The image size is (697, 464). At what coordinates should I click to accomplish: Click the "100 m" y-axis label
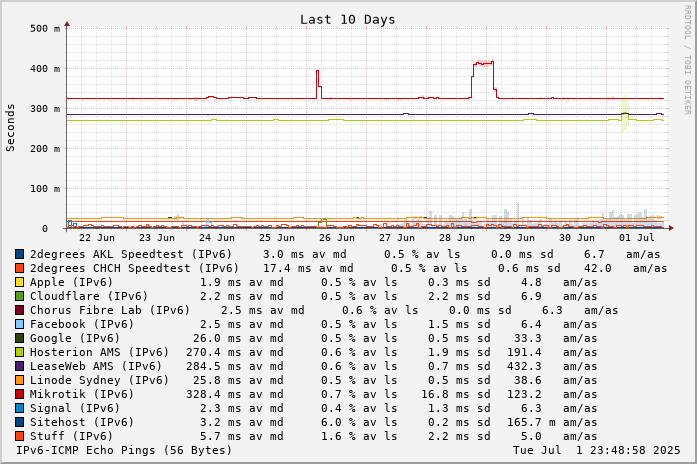(x=45, y=188)
